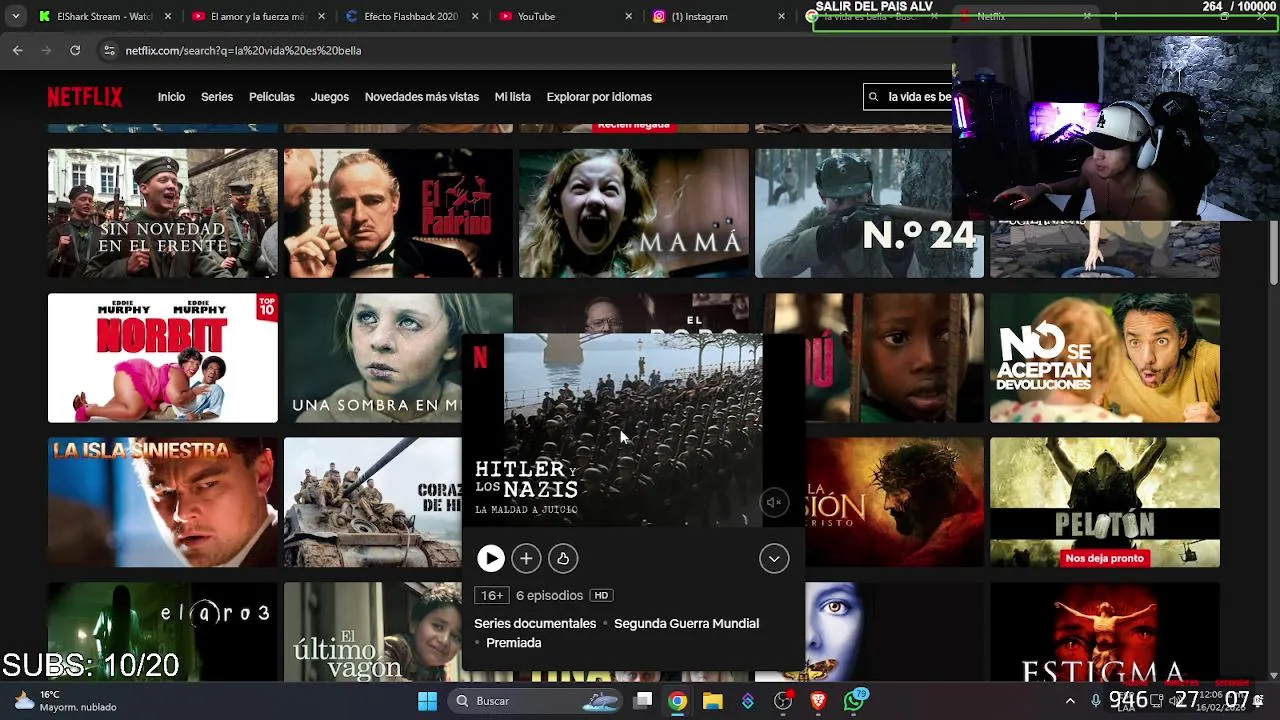The height and width of the screenshot is (720, 1280).
Task: Open WhatsApp taskbar icon
Action: tap(854, 701)
